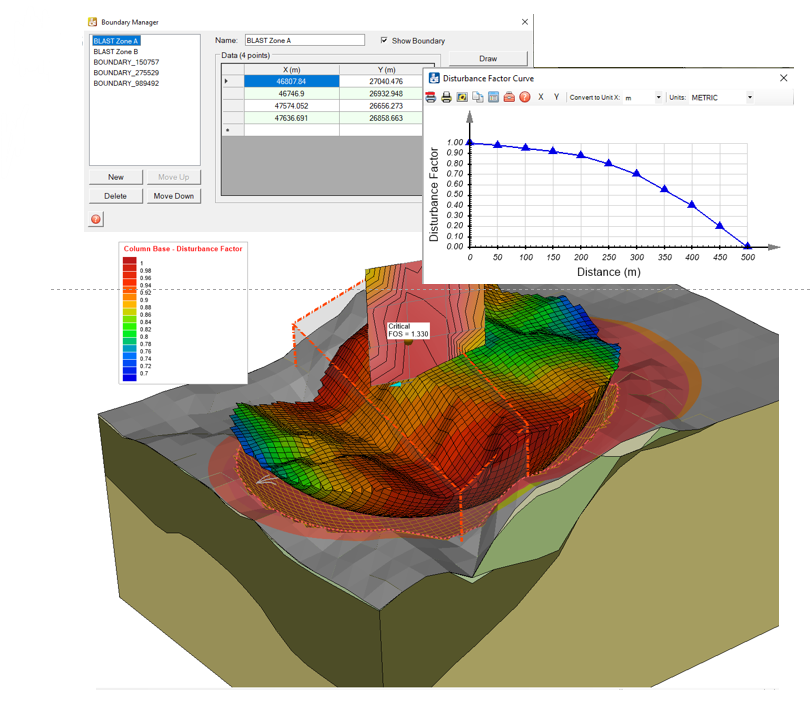Viewport: 810px width, 709px height.
Task: Click cell 47574.052 in data table
Action: (292, 106)
